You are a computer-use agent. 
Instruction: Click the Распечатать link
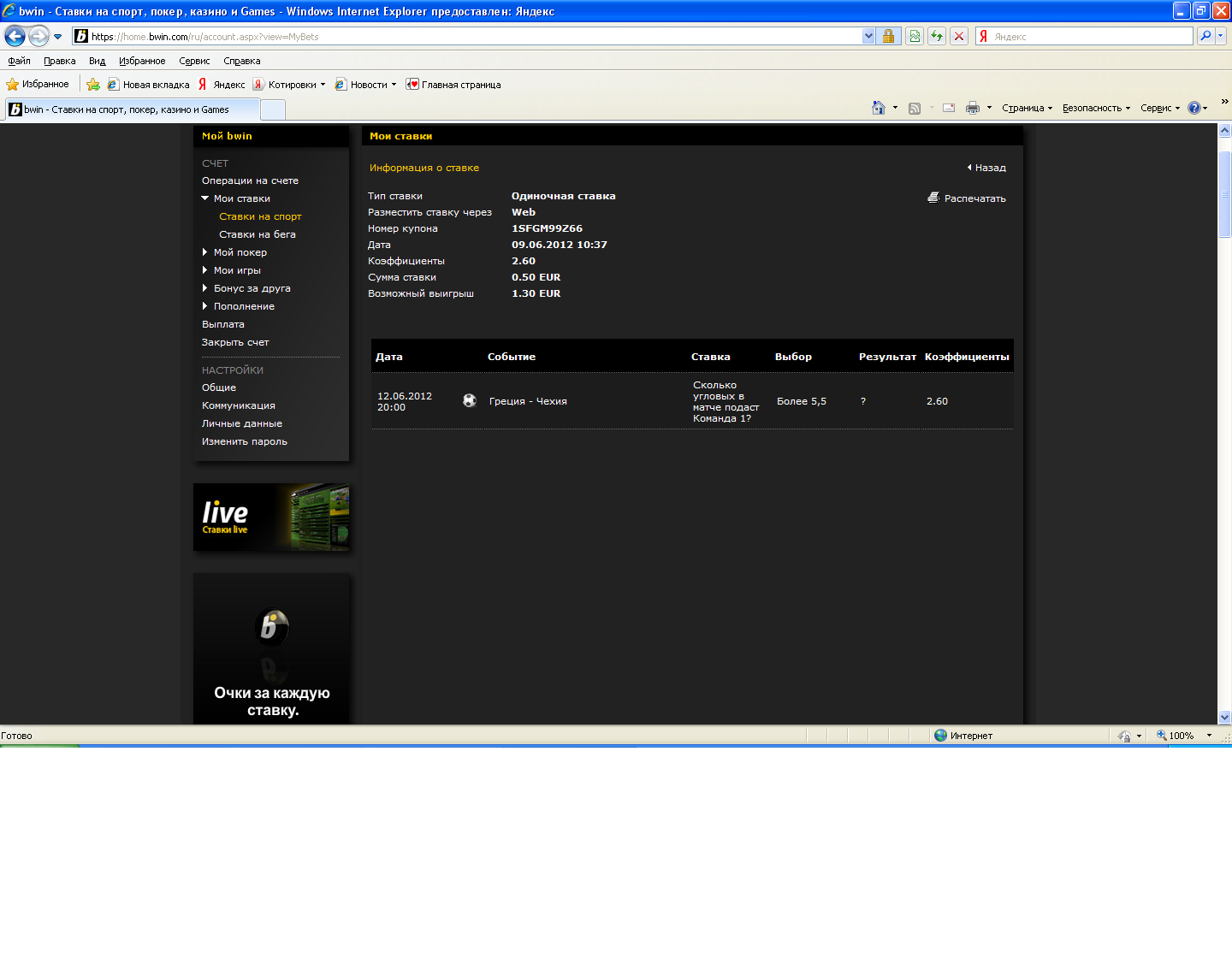pos(974,198)
